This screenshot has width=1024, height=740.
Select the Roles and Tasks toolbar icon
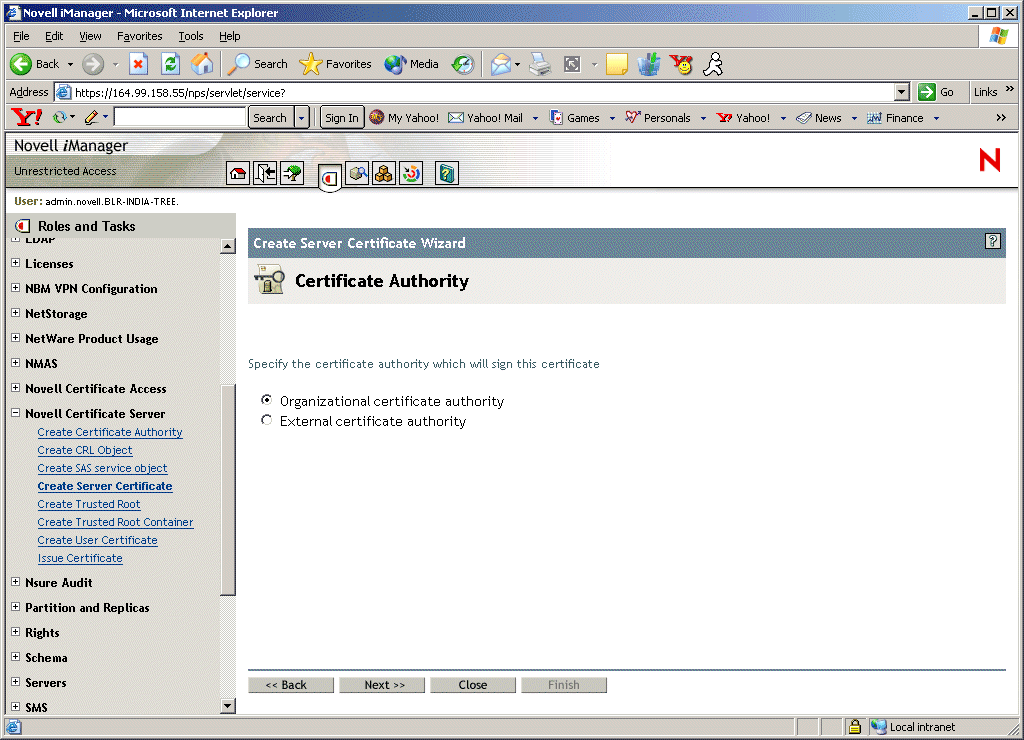(x=330, y=177)
